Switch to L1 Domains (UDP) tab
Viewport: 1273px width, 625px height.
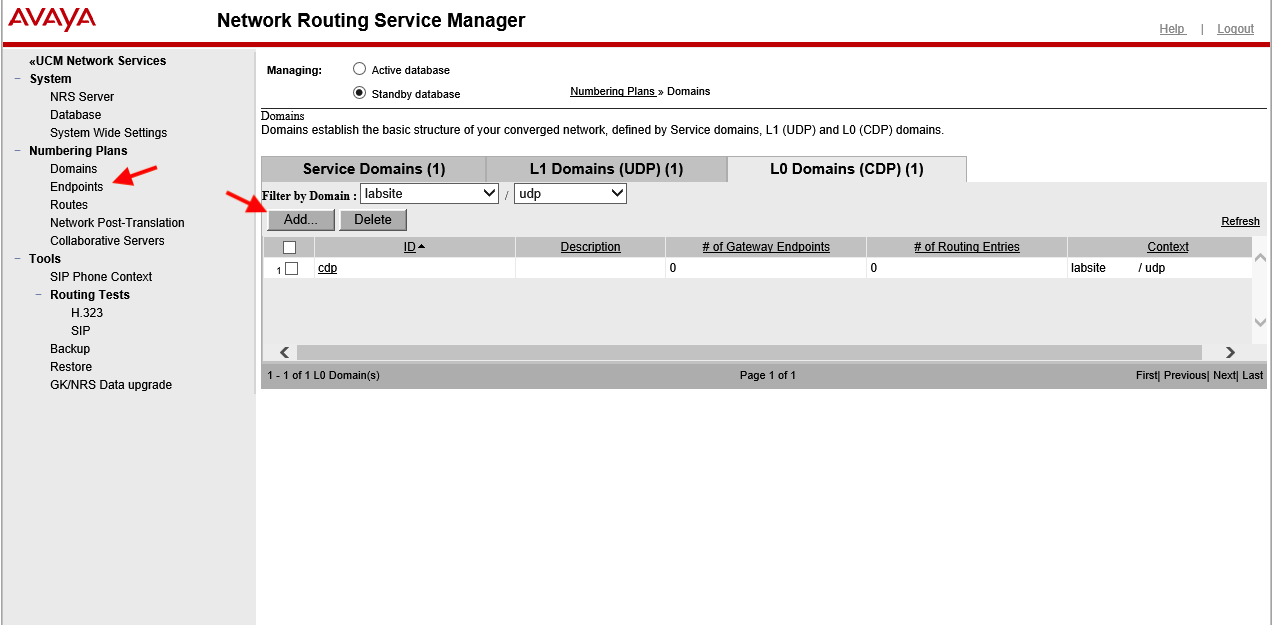pyautogui.click(x=607, y=169)
